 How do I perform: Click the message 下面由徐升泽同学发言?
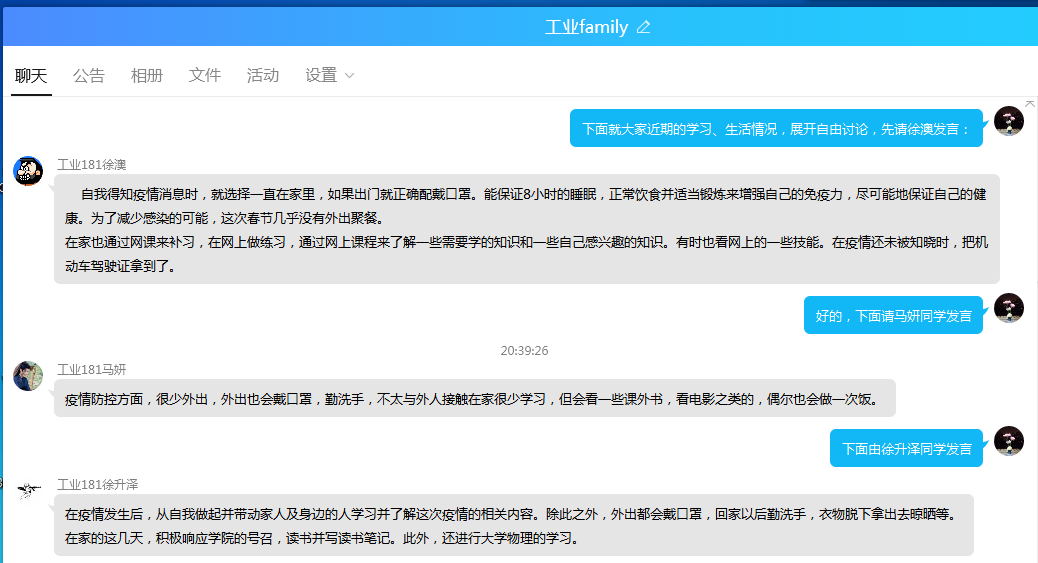click(906, 448)
